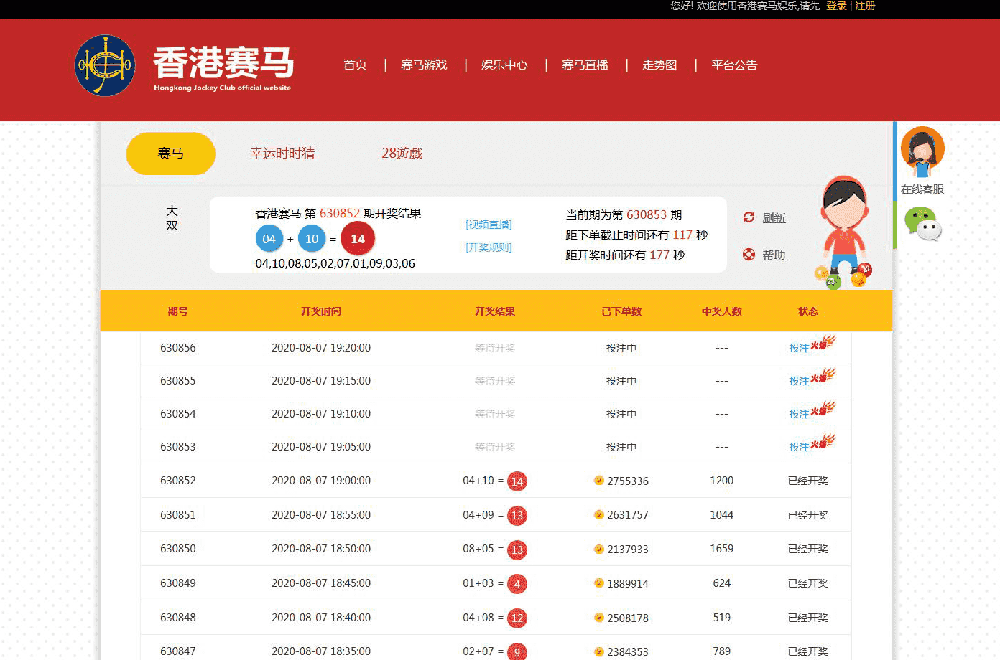The image size is (1000, 660).
Task: Select the yellow 赛马 tab
Action: [171, 154]
